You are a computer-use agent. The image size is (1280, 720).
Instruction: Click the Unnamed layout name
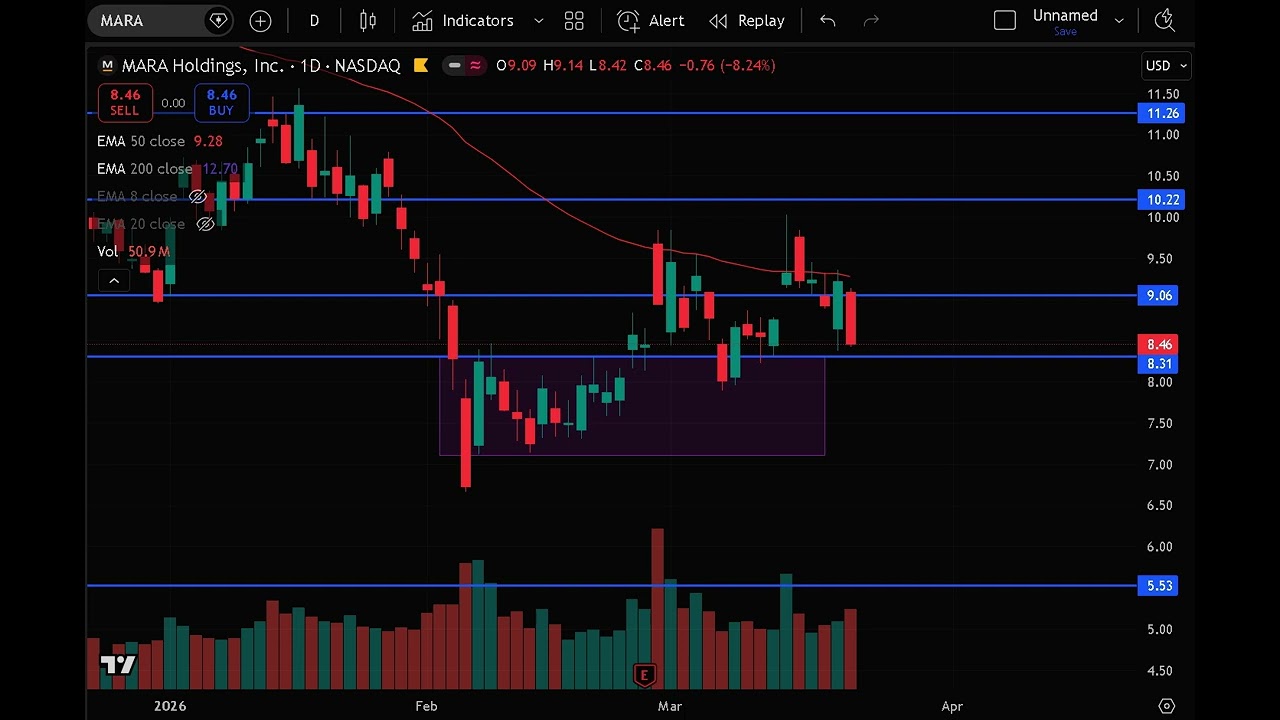click(x=1065, y=15)
